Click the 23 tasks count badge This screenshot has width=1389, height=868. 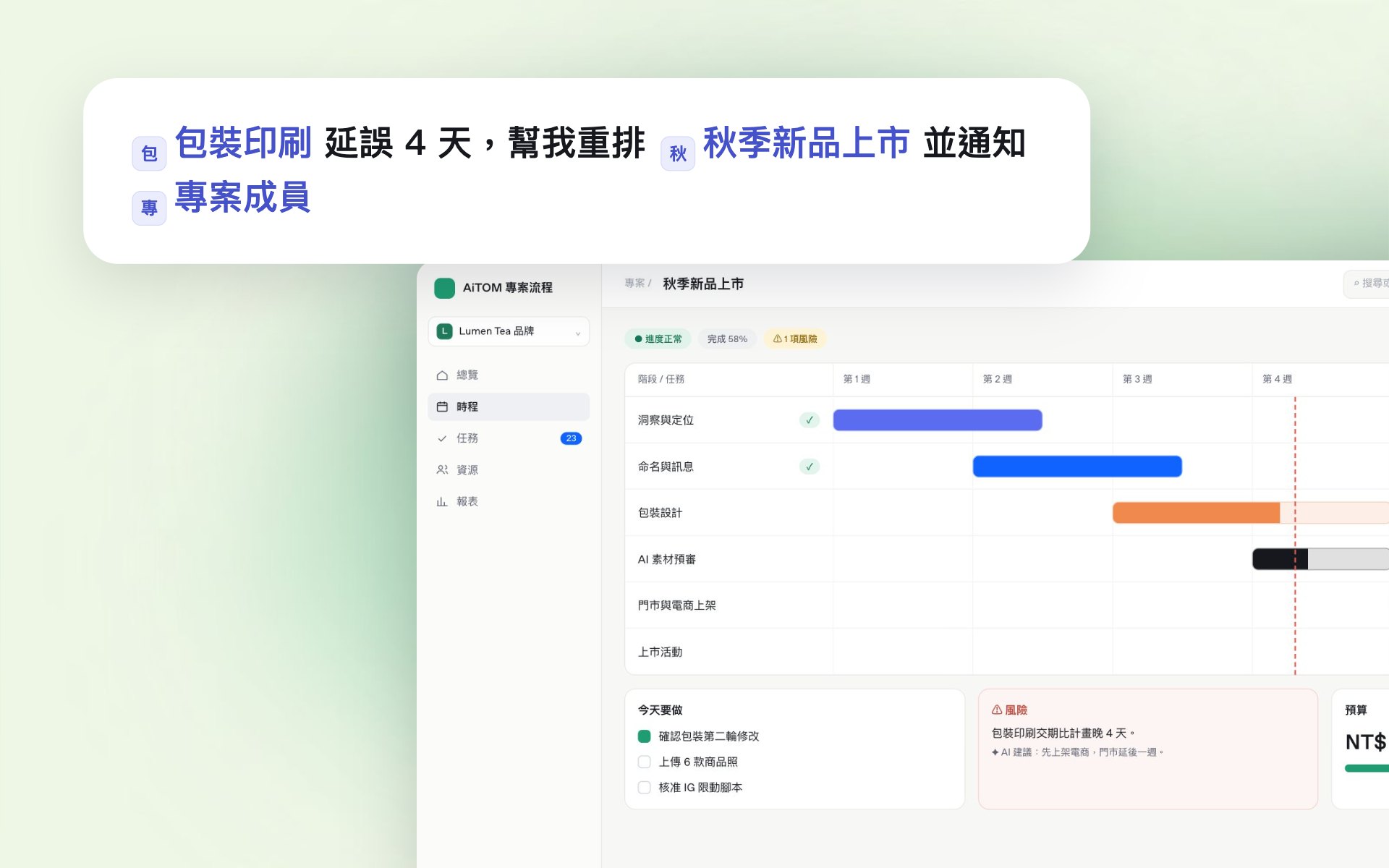click(571, 438)
